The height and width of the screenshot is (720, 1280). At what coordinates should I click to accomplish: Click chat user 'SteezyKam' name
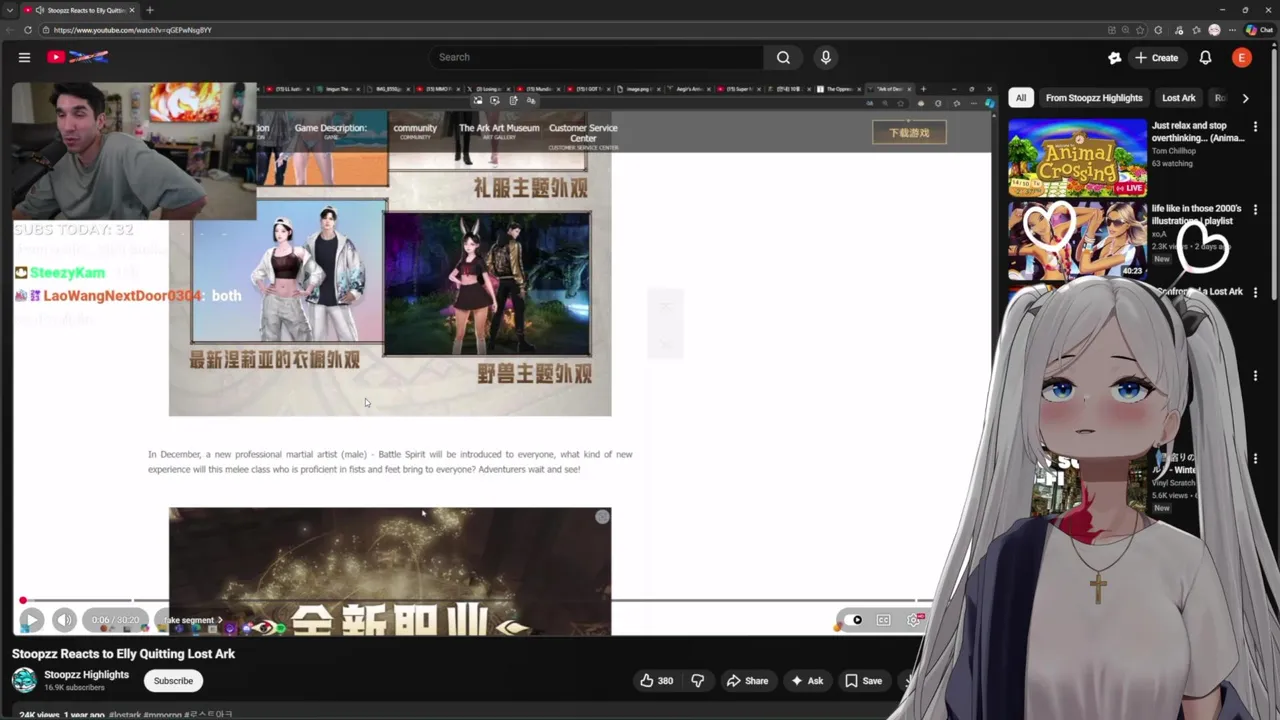[x=67, y=273]
